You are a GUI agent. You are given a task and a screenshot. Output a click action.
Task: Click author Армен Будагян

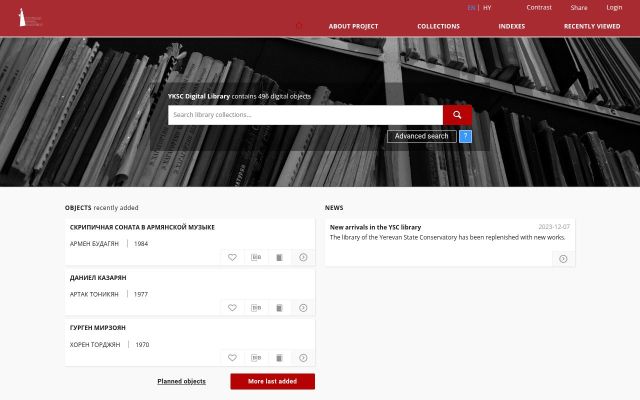pyautogui.click(x=94, y=244)
